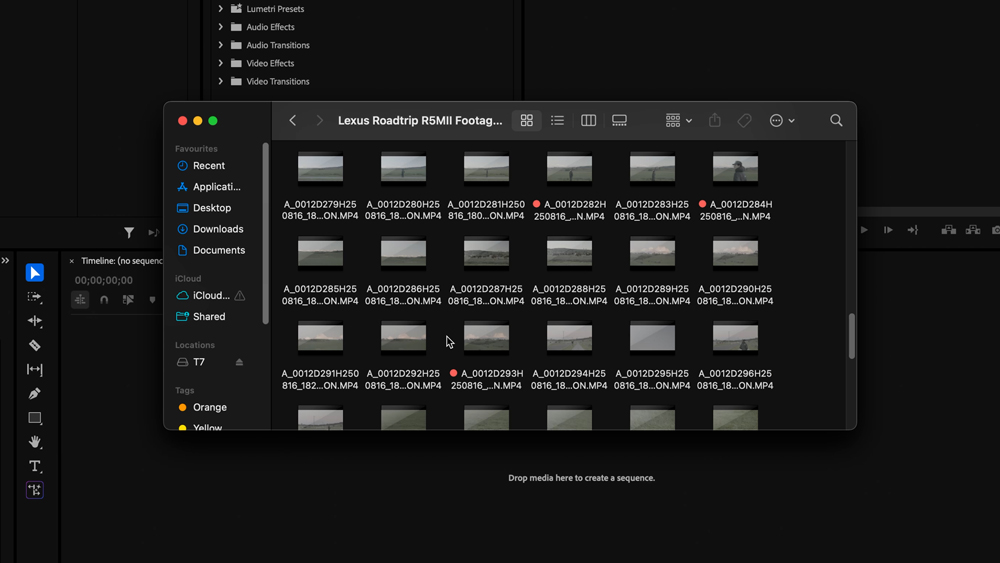Screen dimensions: 1000x563
Task: Expand the Audio Effects folder
Action: point(221,27)
